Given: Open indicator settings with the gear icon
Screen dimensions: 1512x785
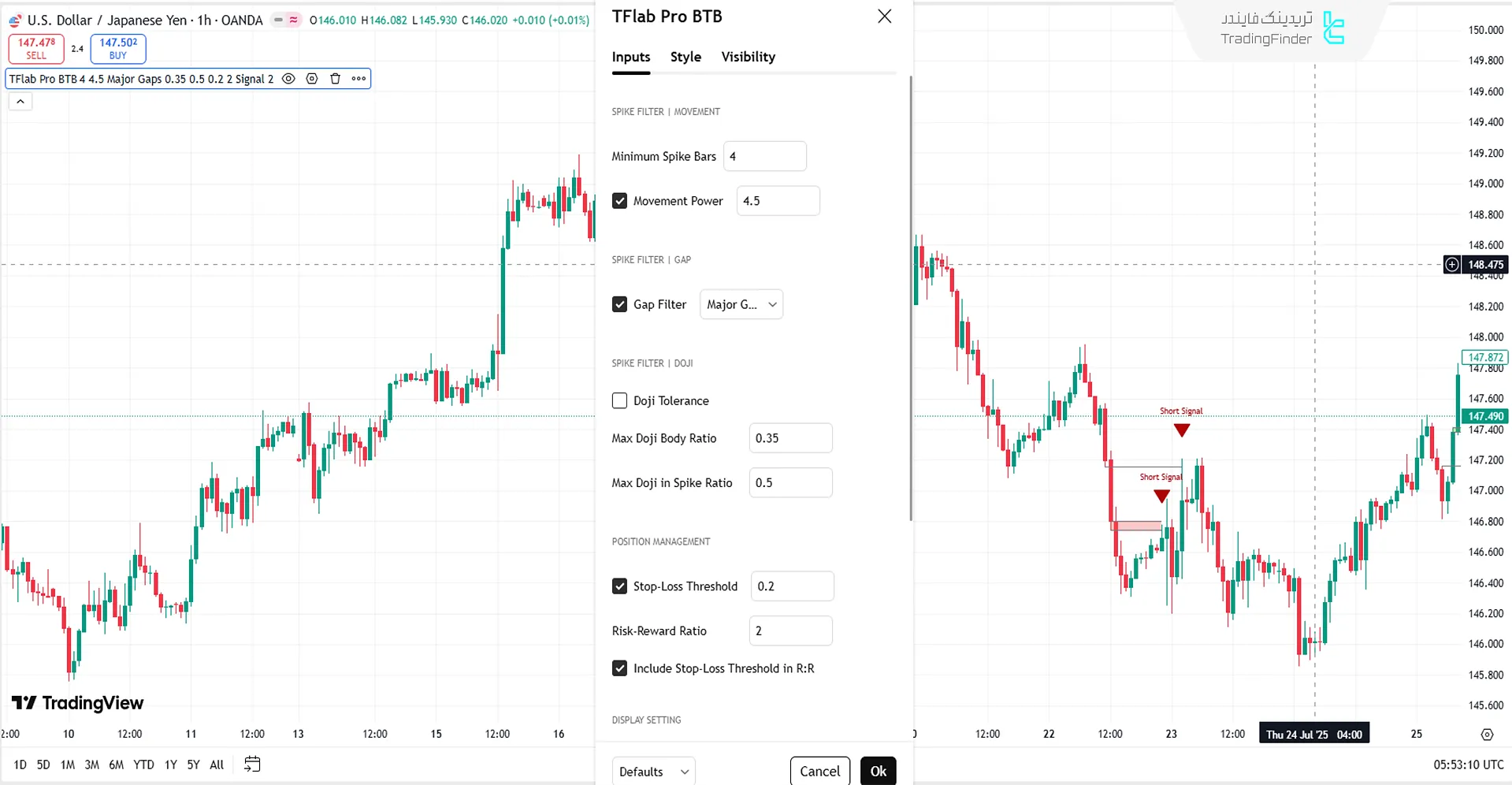Looking at the screenshot, I should 312,79.
